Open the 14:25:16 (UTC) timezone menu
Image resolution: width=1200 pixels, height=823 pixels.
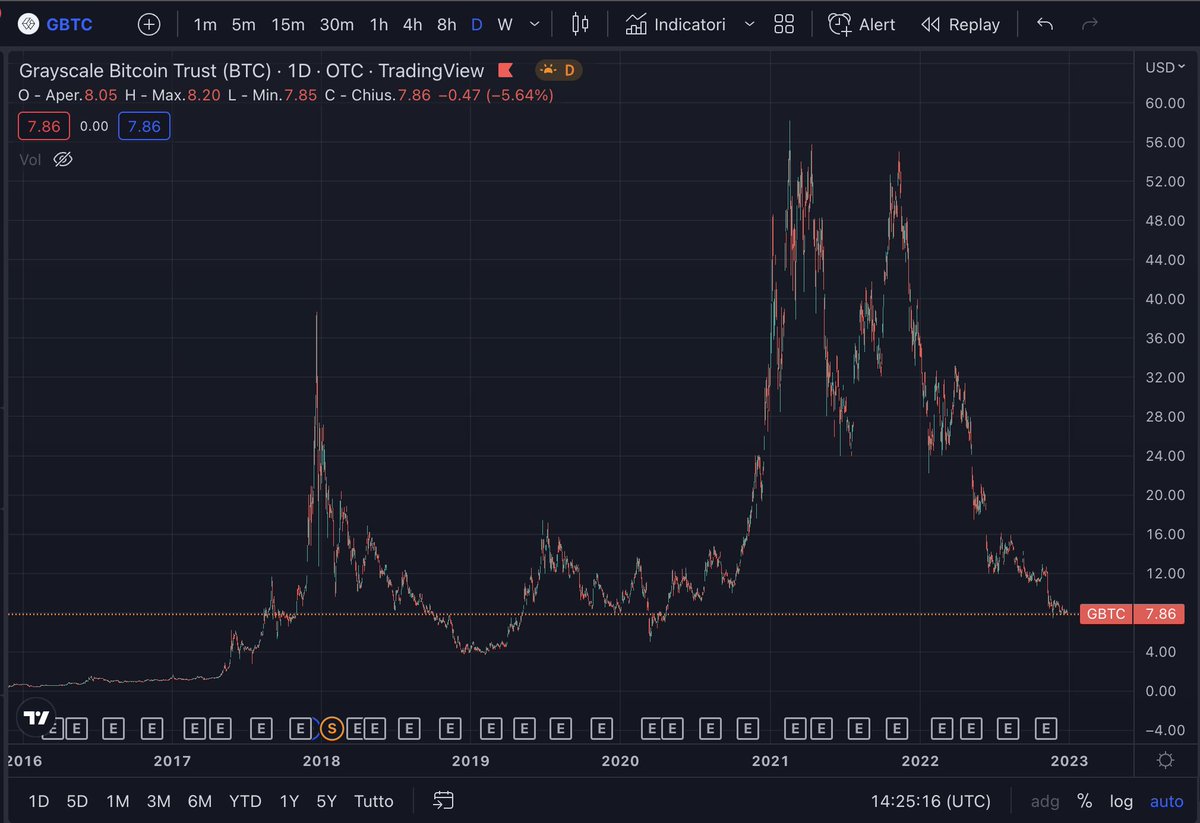(931, 801)
